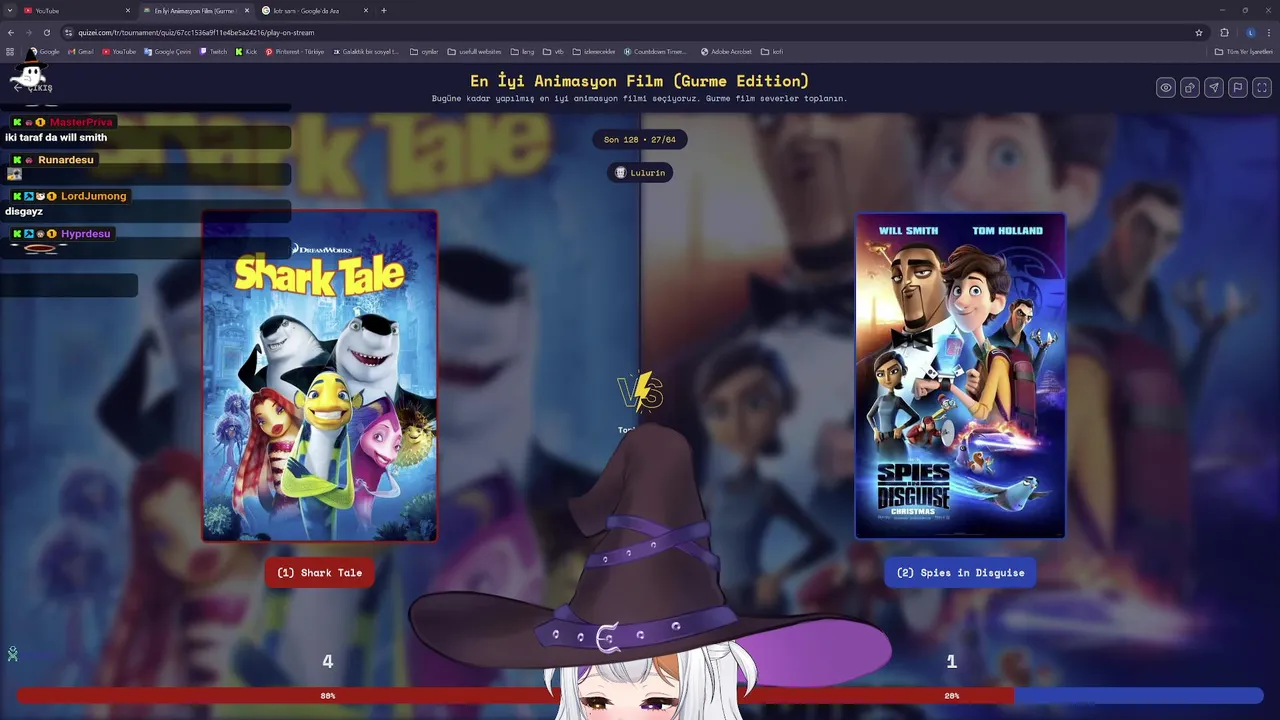Switch to the Google'da Ara tab
This screenshot has width=1280, height=720.
[x=315, y=10]
